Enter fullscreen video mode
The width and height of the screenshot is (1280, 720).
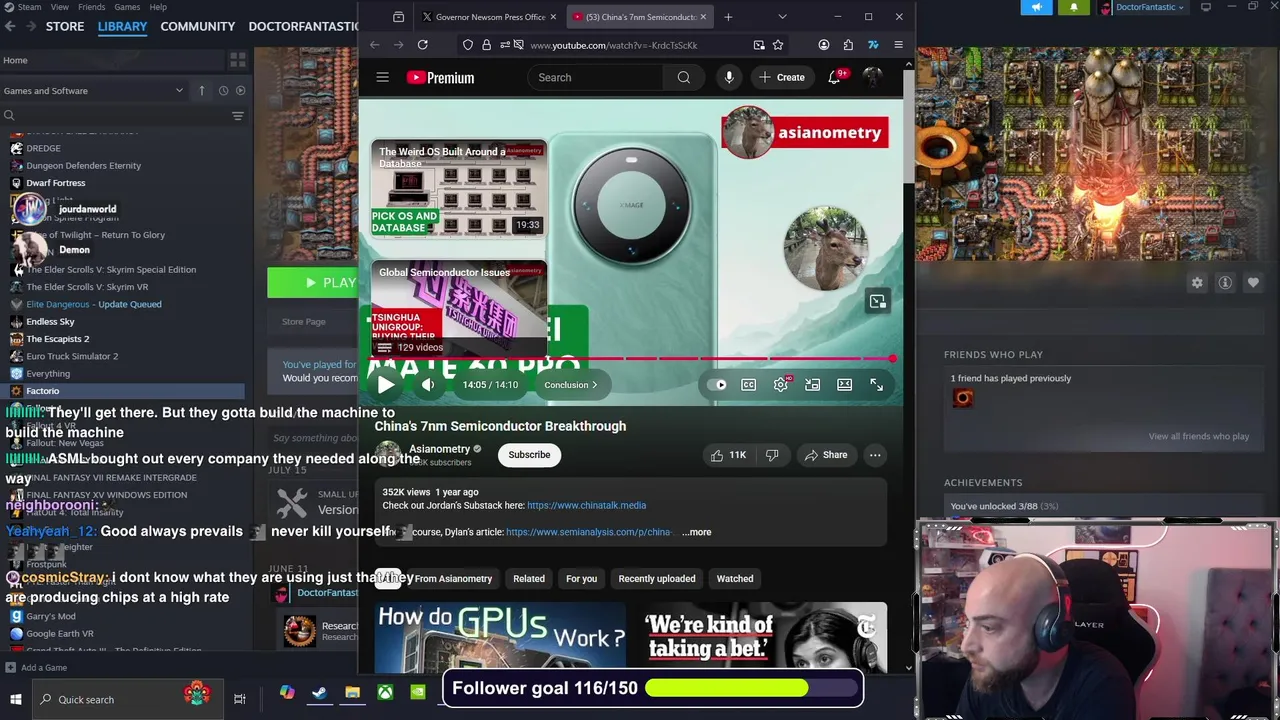click(876, 385)
